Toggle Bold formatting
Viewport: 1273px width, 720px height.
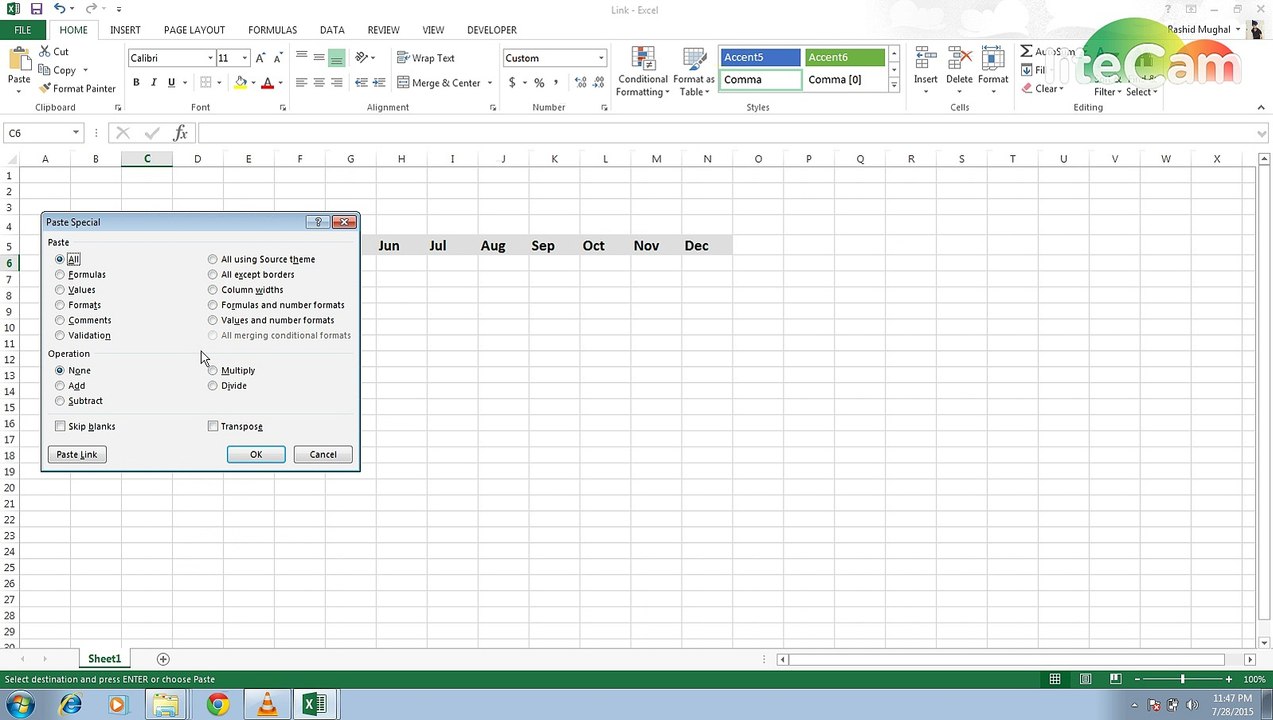pyautogui.click(x=136, y=83)
